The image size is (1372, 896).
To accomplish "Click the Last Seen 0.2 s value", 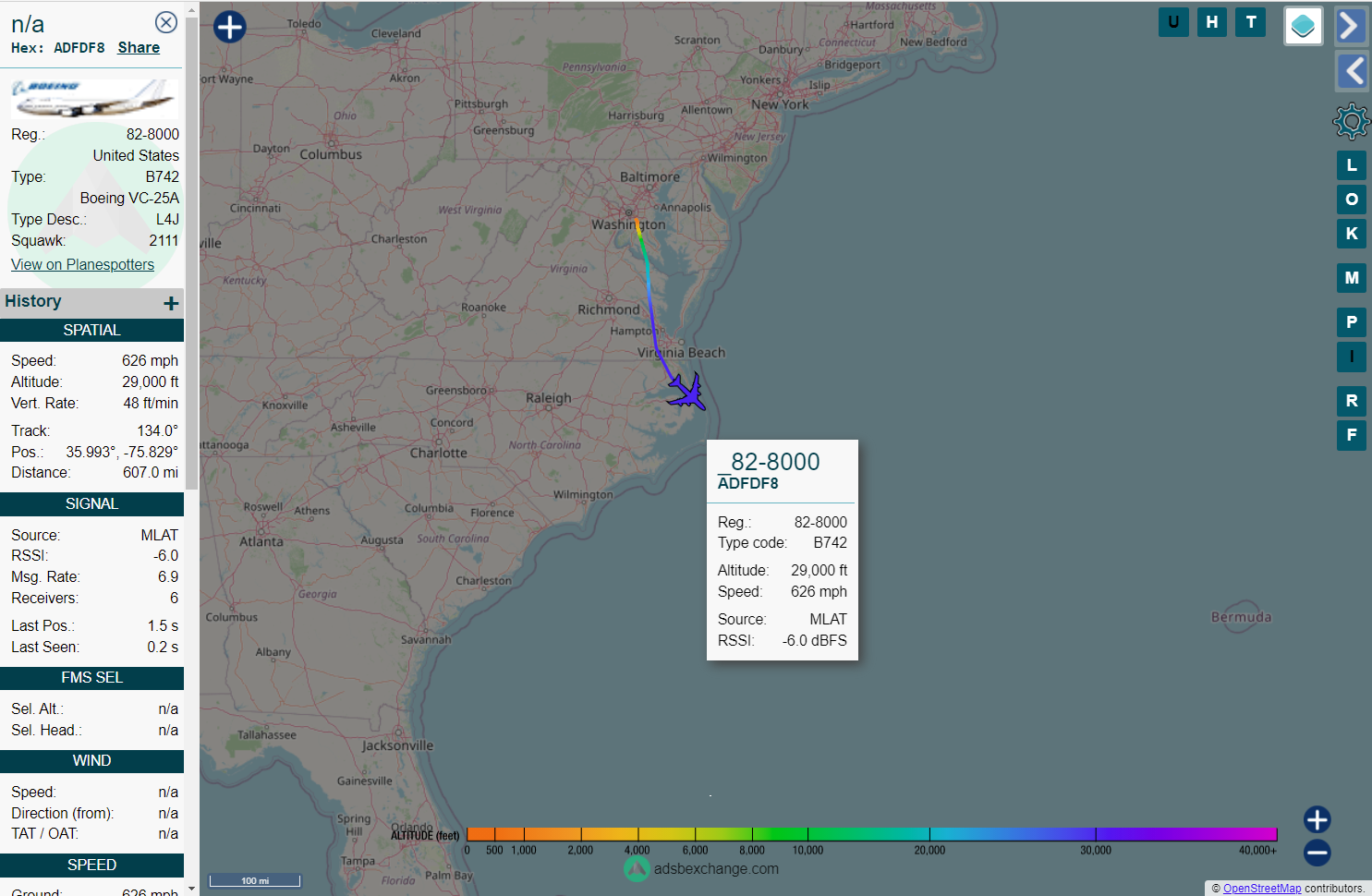I will [x=163, y=647].
